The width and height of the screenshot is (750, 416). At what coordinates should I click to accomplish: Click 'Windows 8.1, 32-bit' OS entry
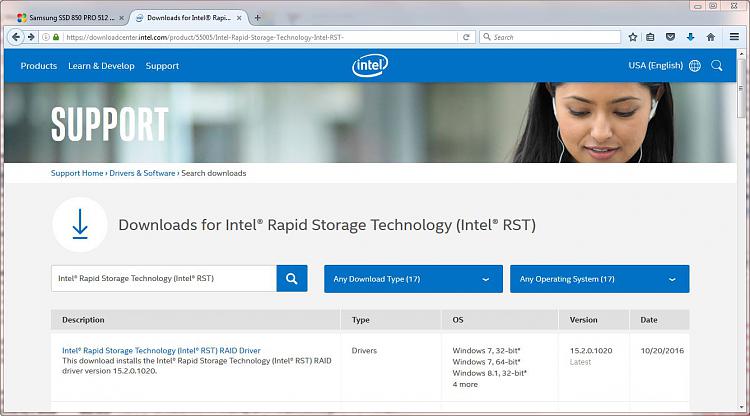click(489, 373)
